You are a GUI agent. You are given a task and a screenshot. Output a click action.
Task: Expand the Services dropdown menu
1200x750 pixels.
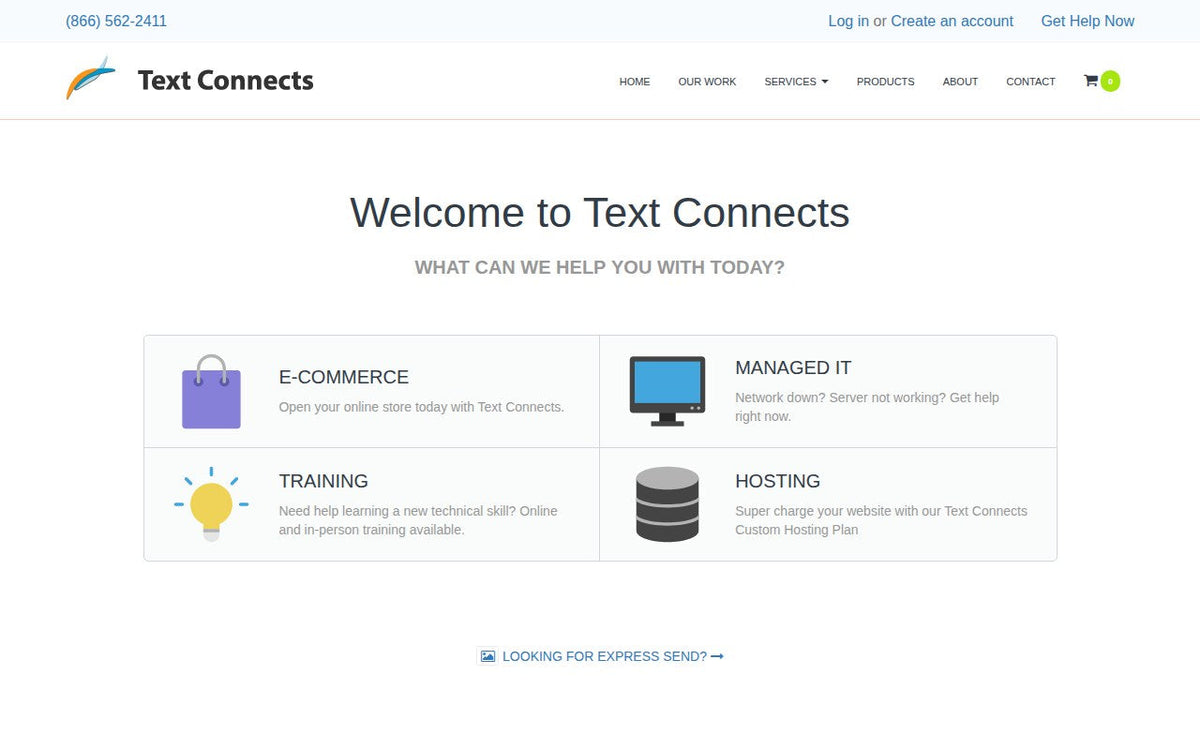tap(796, 82)
